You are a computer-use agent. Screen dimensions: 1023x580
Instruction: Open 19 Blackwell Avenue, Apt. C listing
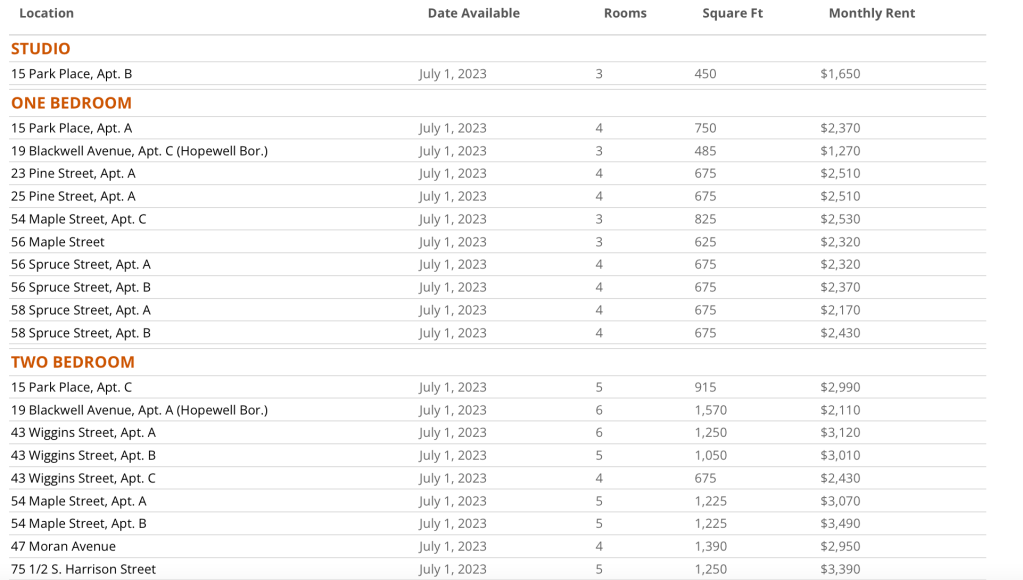pyautogui.click(x=139, y=151)
